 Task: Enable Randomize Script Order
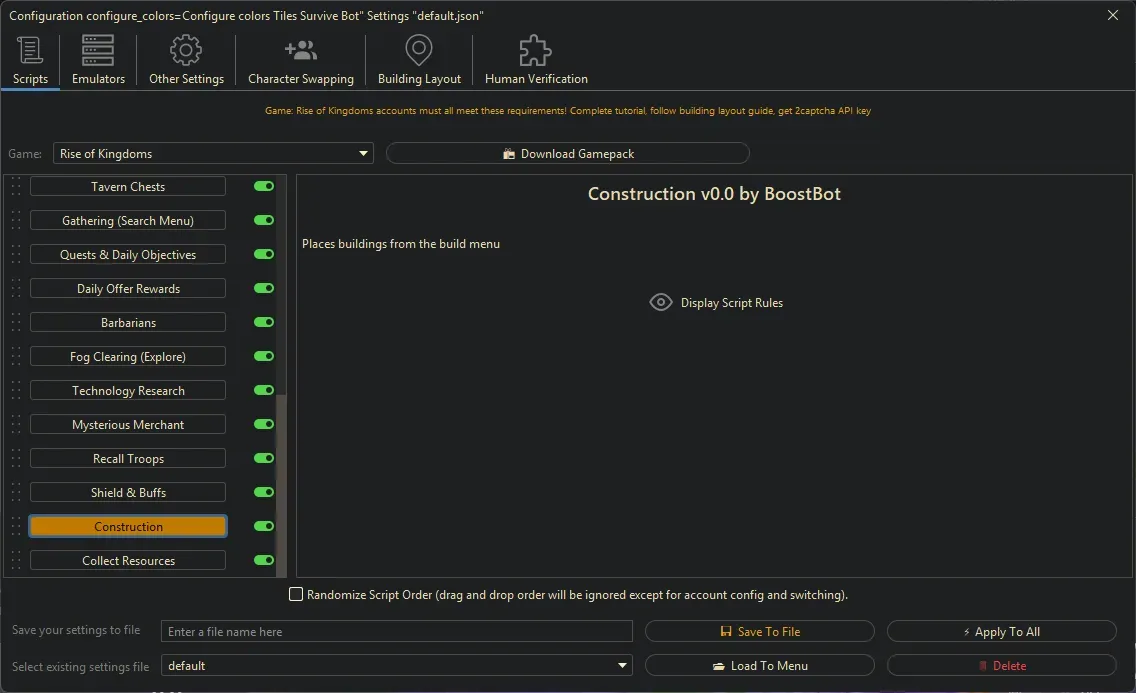point(296,594)
